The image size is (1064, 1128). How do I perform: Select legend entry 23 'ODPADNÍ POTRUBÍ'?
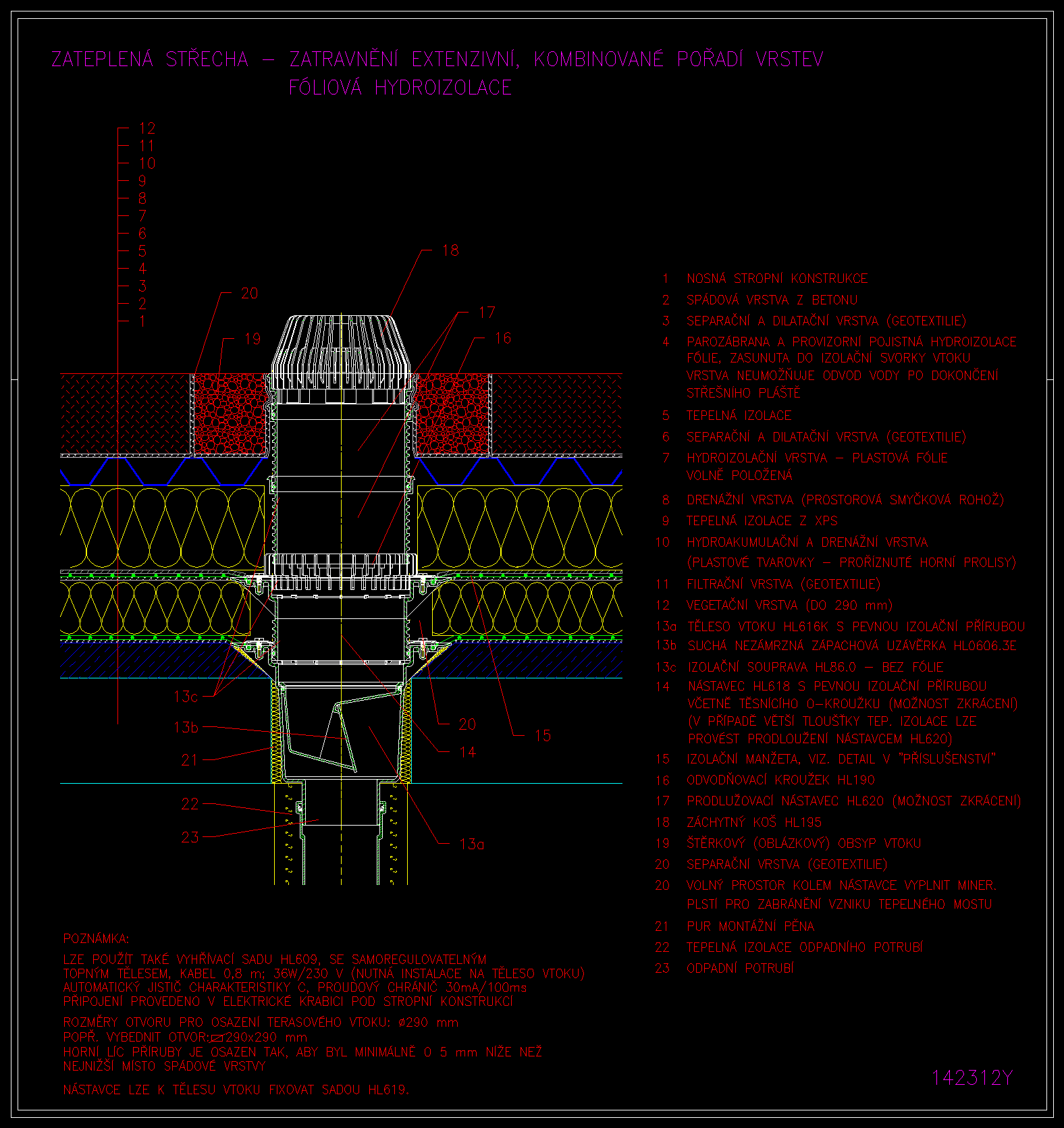point(741,969)
